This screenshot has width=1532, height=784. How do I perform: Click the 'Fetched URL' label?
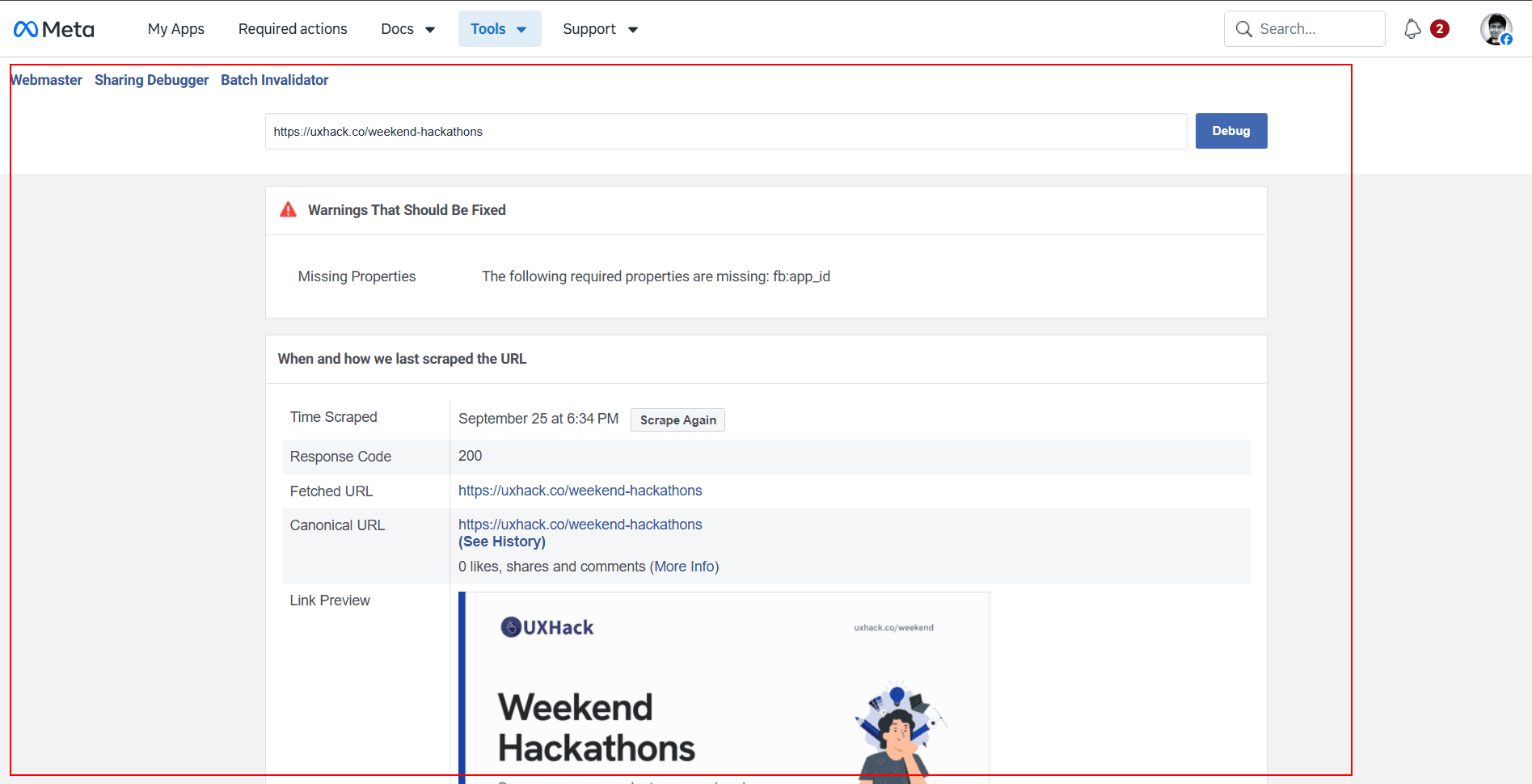(x=331, y=491)
